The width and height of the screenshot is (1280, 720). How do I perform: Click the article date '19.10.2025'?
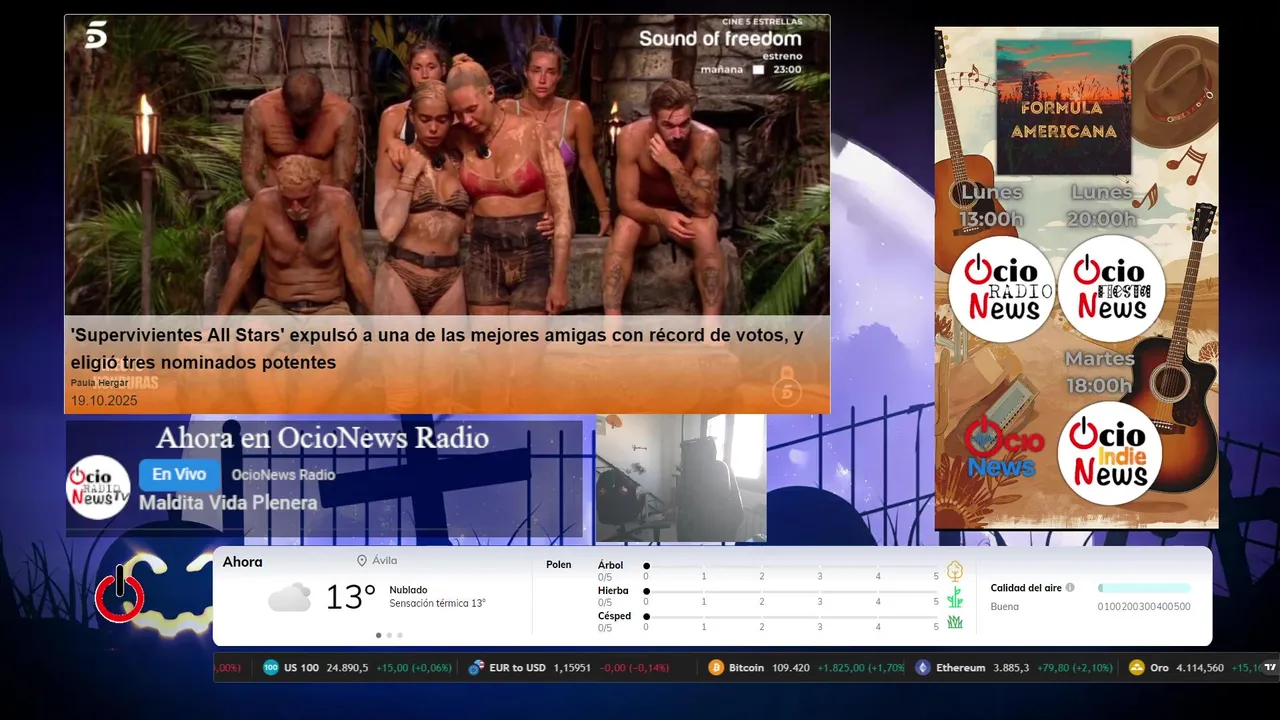pos(104,401)
